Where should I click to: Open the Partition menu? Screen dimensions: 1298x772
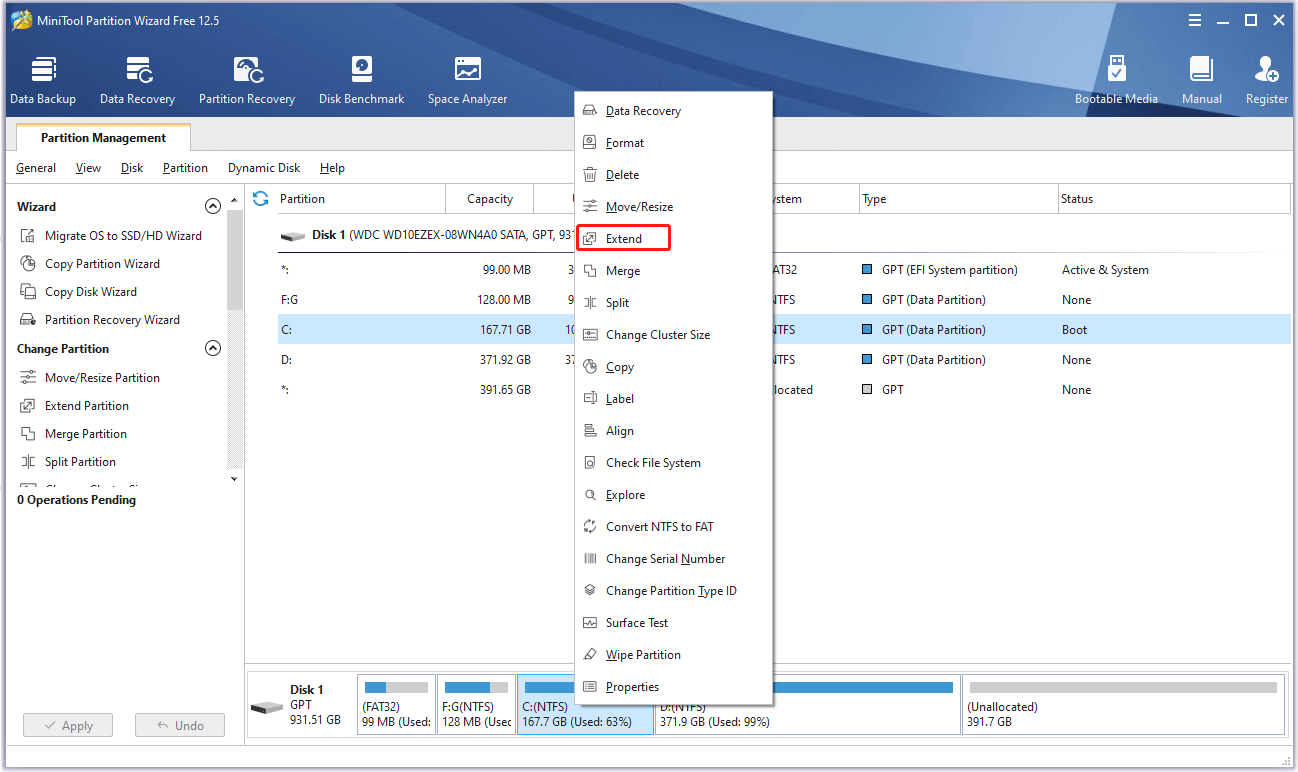186,168
